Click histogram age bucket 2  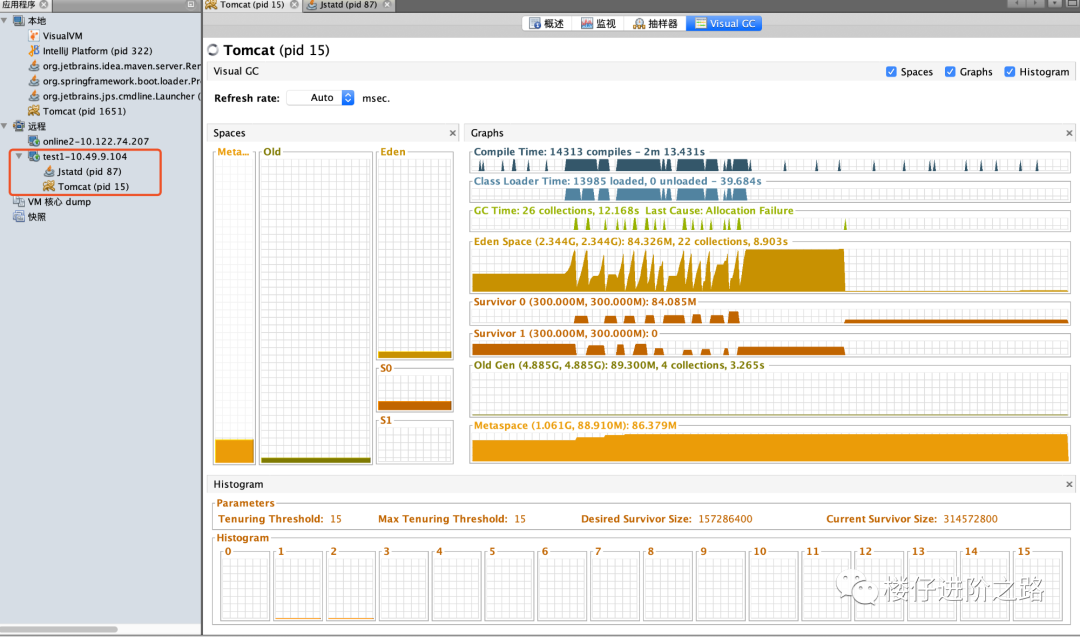pos(351,586)
